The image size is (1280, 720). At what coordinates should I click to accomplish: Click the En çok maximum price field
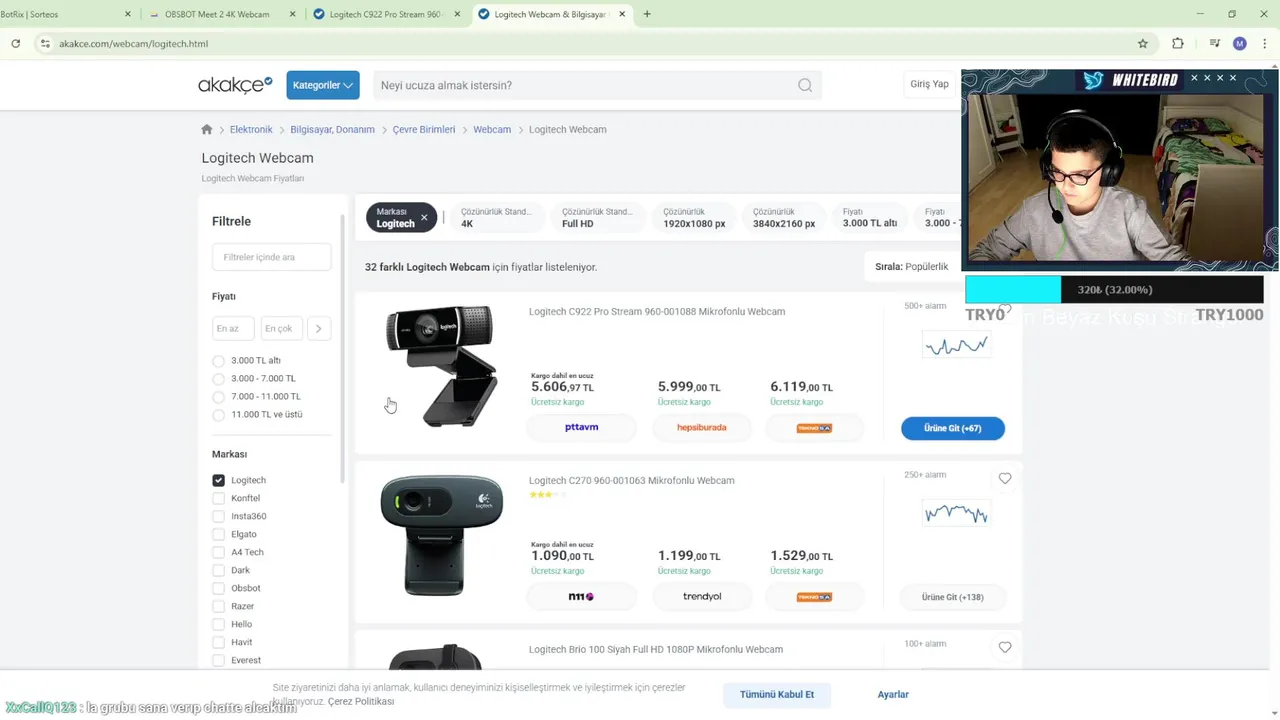click(x=282, y=328)
